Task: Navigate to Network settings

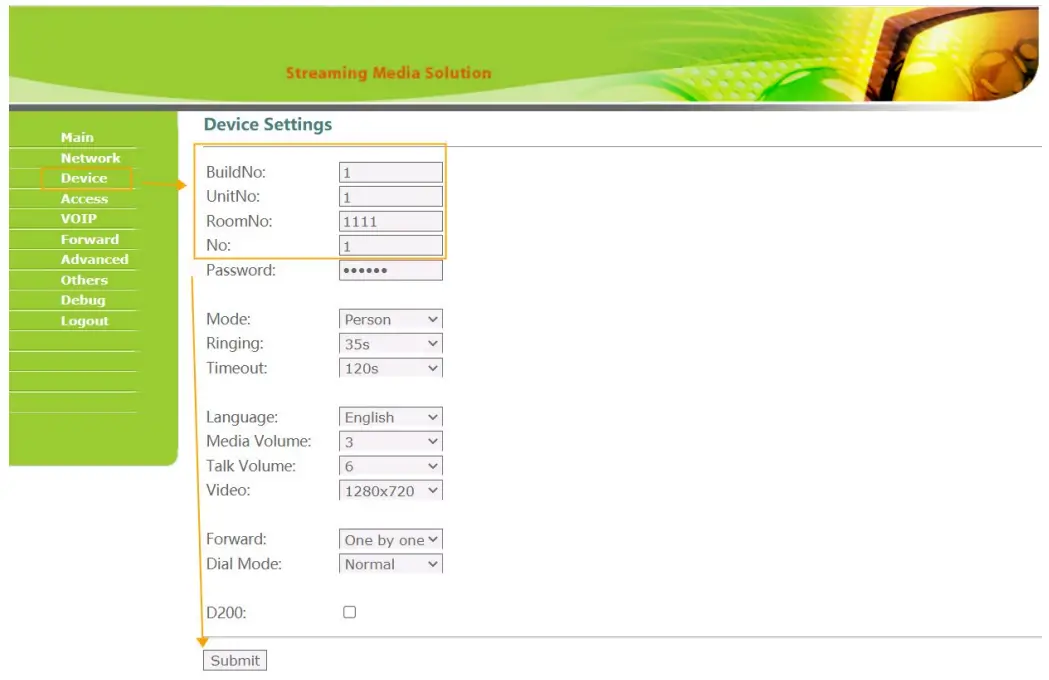Action: (90, 157)
